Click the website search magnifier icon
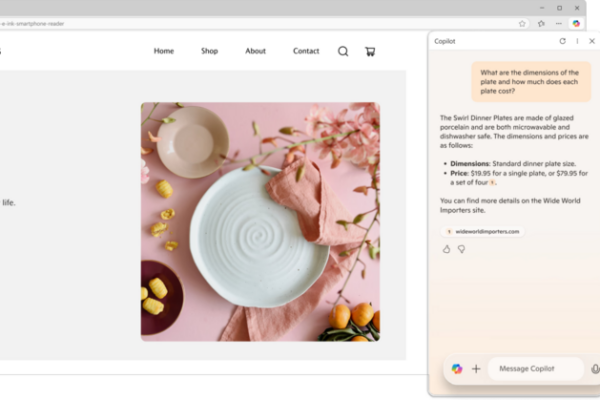600x400 pixels. [343, 51]
